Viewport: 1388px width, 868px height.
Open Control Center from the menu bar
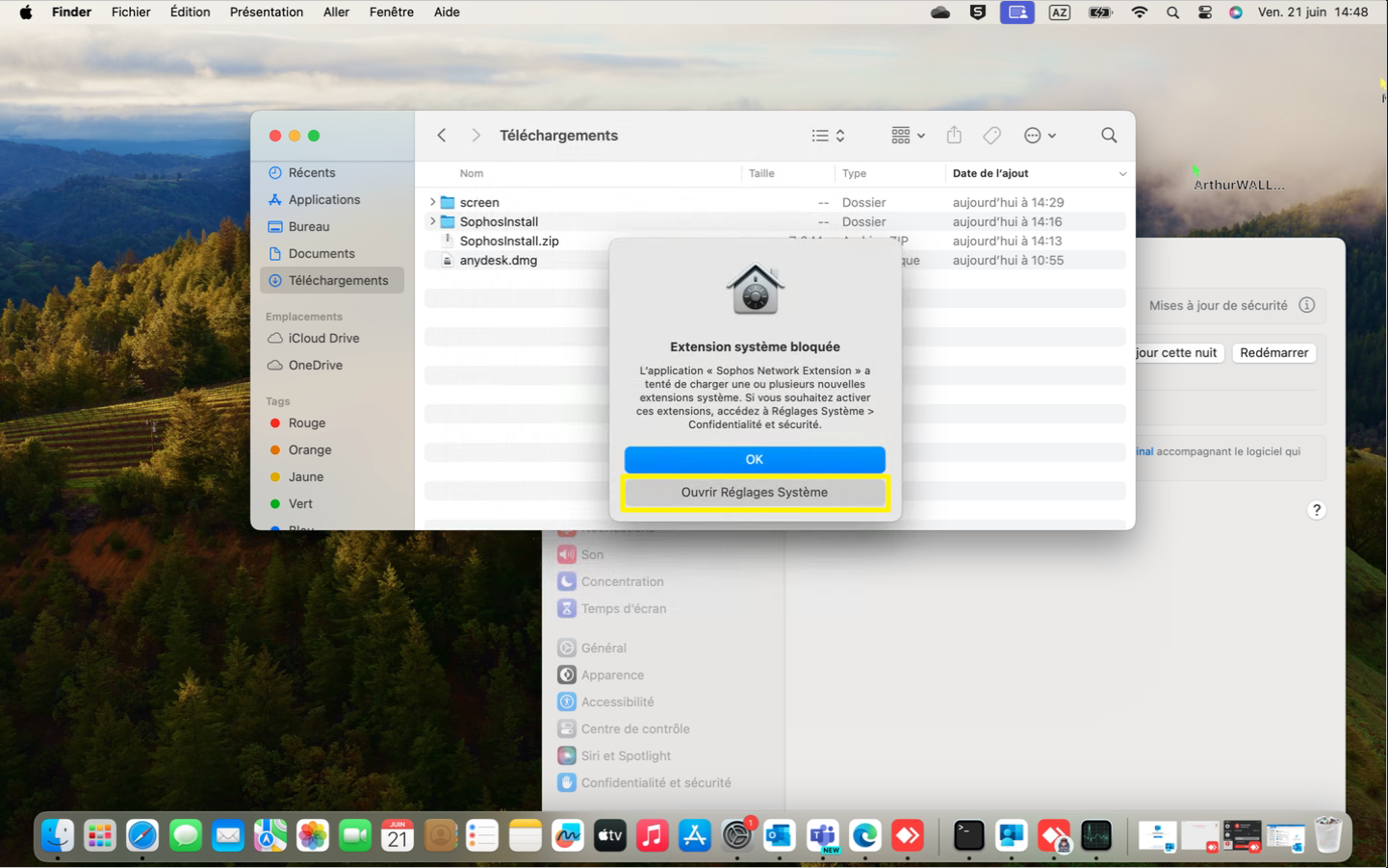coord(1205,13)
